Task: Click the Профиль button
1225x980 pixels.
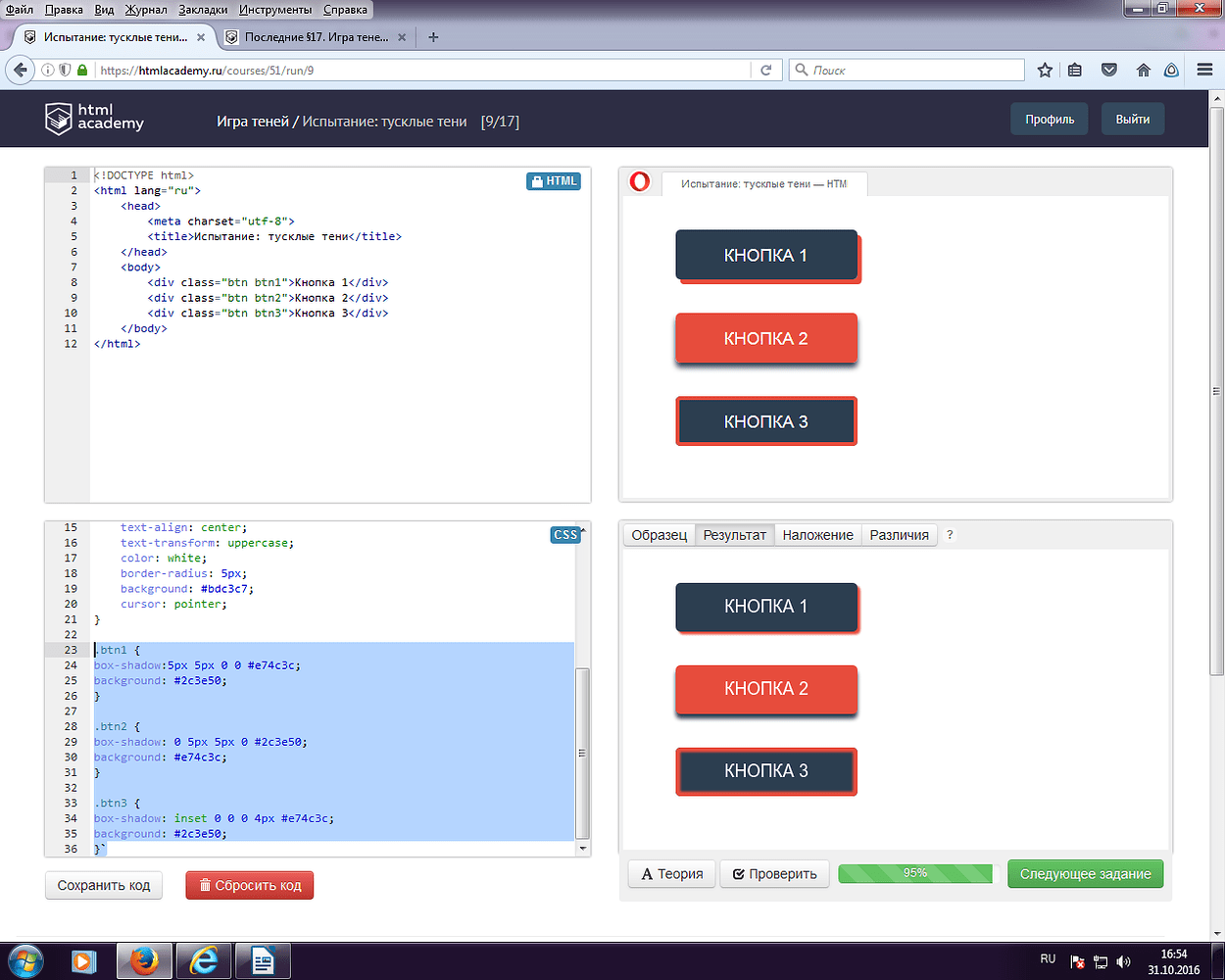Action: pos(1050,119)
